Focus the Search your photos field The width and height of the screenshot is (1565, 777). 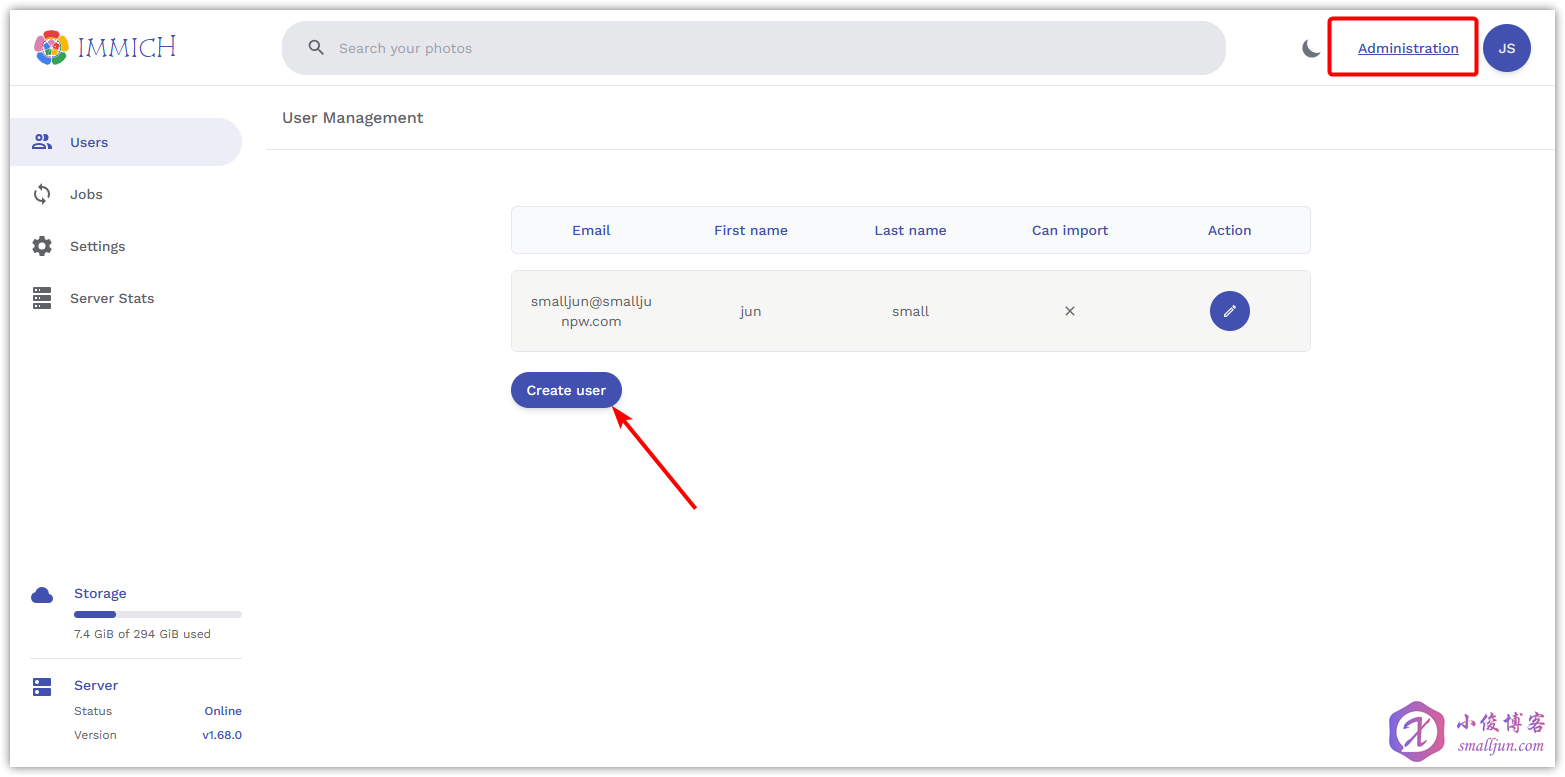point(753,48)
